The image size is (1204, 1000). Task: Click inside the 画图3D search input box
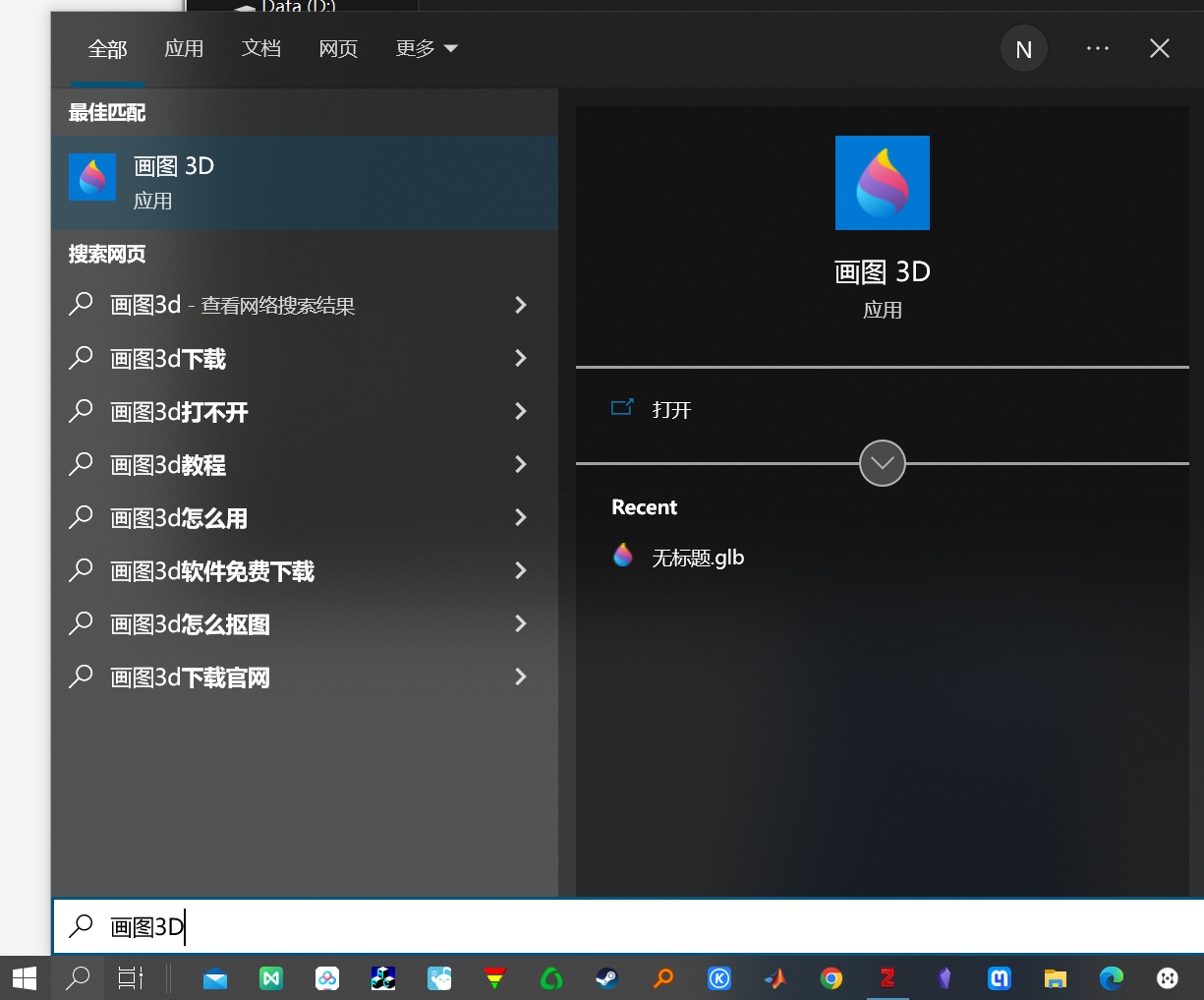[629, 926]
